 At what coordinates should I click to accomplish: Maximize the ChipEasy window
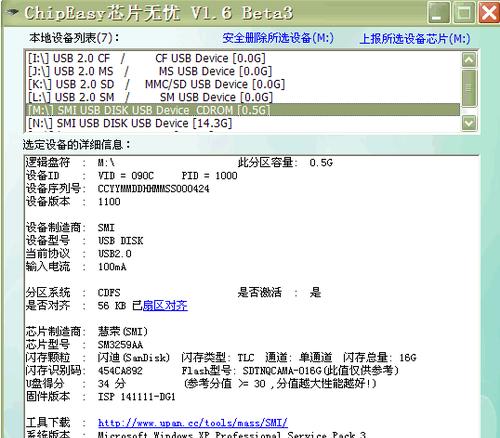tap(464, 13)
